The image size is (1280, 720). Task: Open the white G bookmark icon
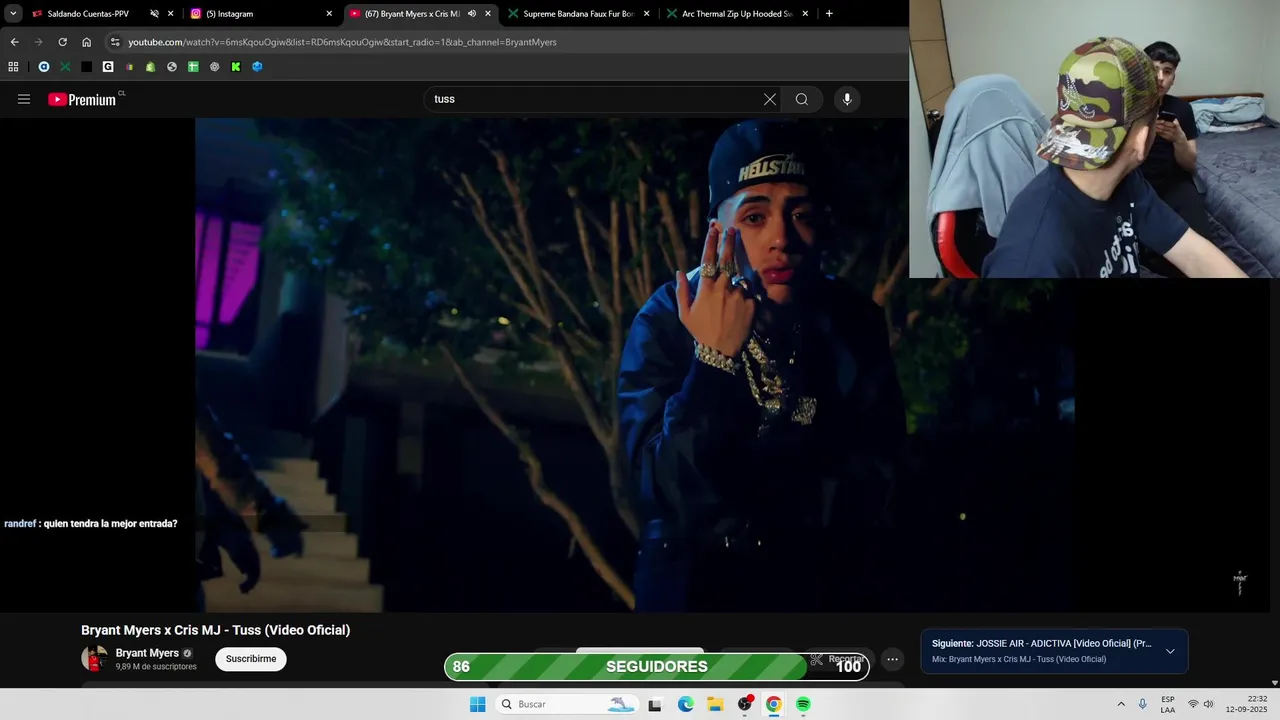click(x=108, y=67)
